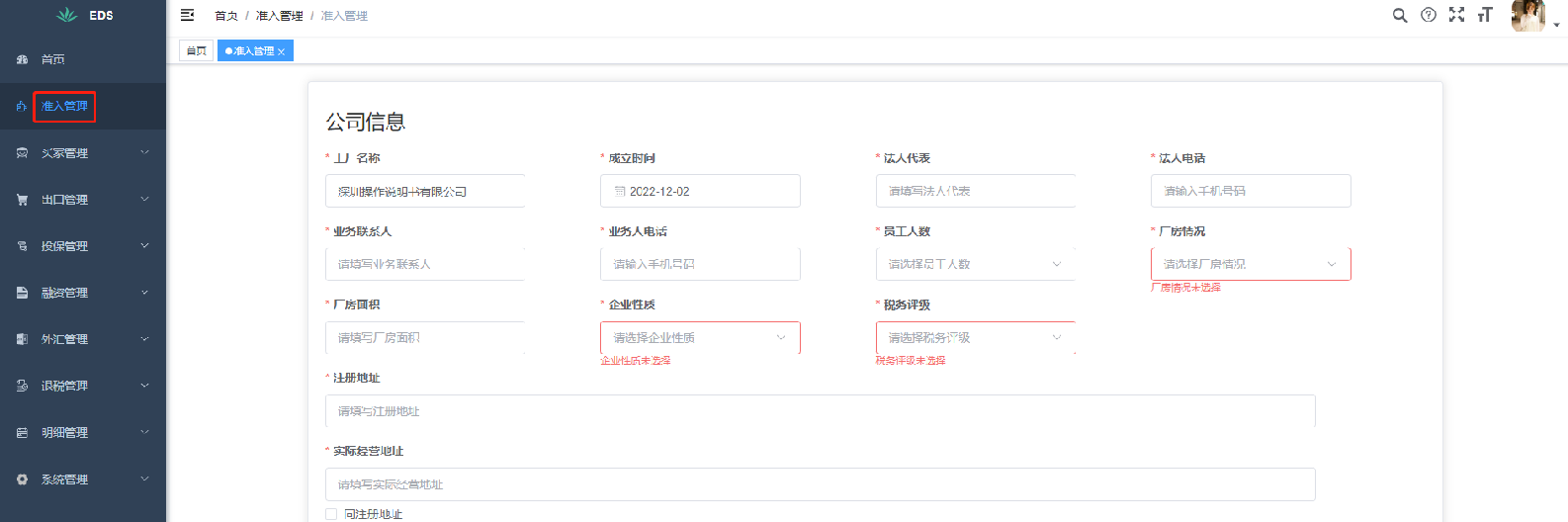Click the 首页 breadcrumb link
The image size is (1568, 522).
(226, 16)
